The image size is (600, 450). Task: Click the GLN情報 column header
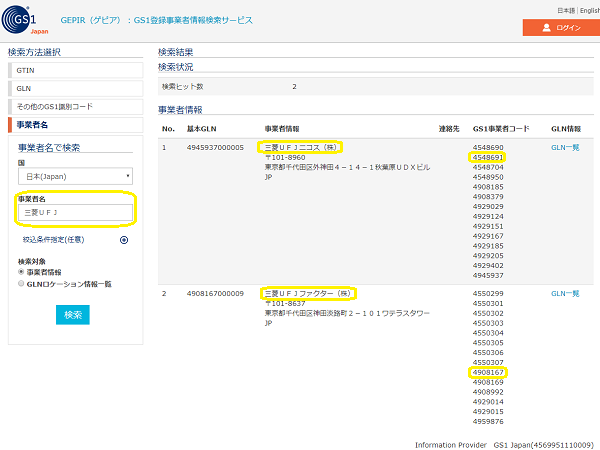[x=566, y=129]
